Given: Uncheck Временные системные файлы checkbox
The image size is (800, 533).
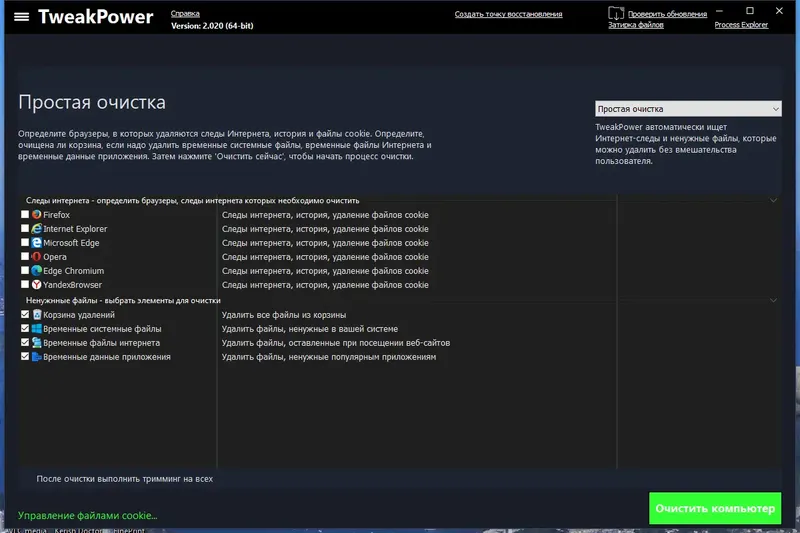Looking at the screenshot, I should (24, 328).
